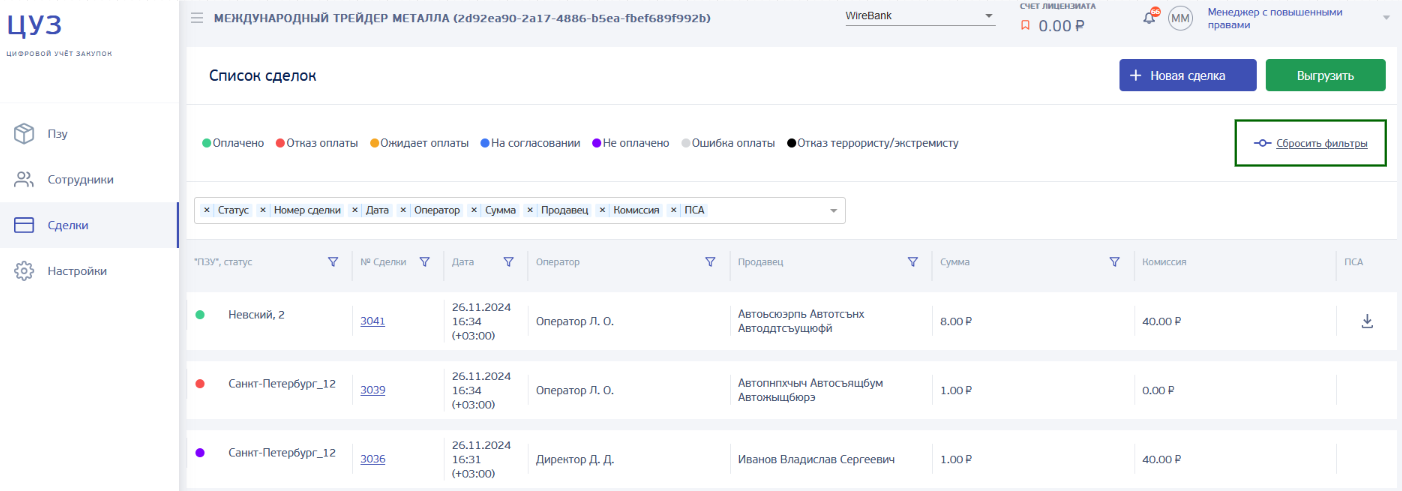1402x491 pixels.
Task: Remove the Оператор column tag
Action: click(x=403, y=210)
